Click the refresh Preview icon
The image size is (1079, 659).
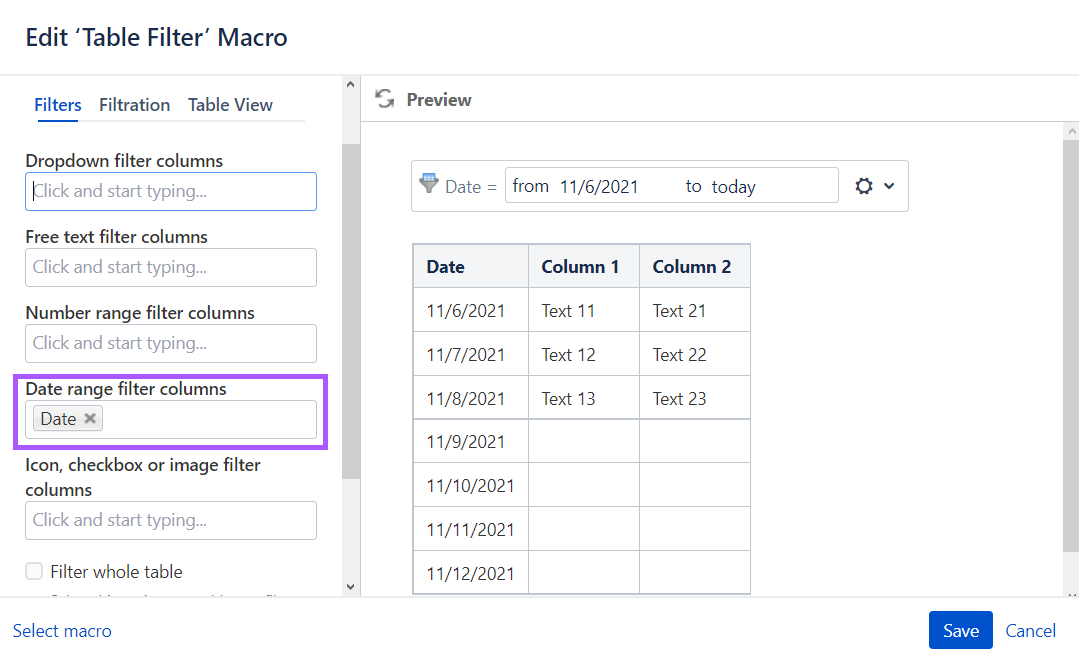(x=384, y=99)
